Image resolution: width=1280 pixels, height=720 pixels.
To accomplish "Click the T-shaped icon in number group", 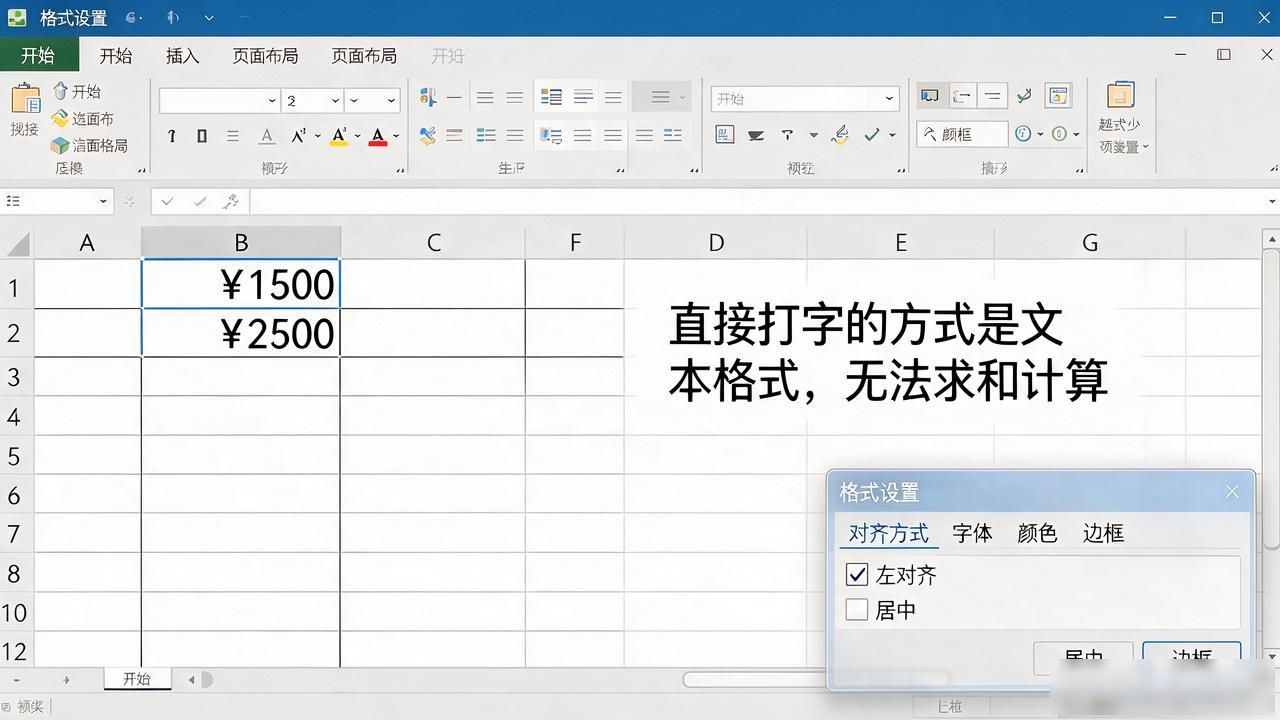I will tap(787, 135).
